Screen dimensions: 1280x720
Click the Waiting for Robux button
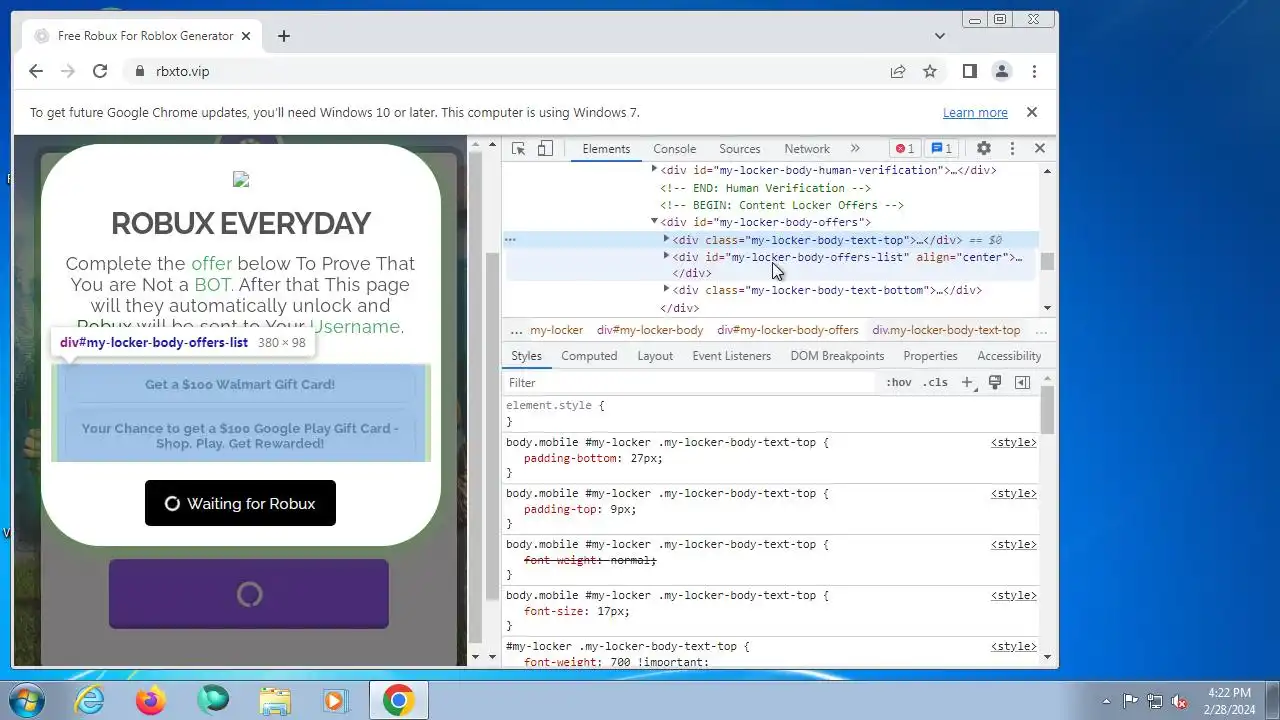click(x=240, y=503)
